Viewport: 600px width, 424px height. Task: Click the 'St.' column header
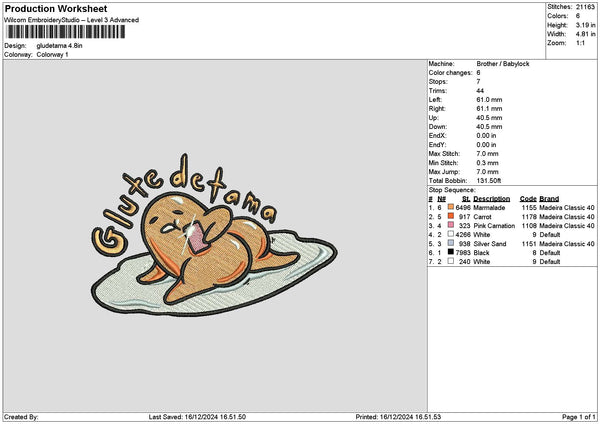point(466,199)
